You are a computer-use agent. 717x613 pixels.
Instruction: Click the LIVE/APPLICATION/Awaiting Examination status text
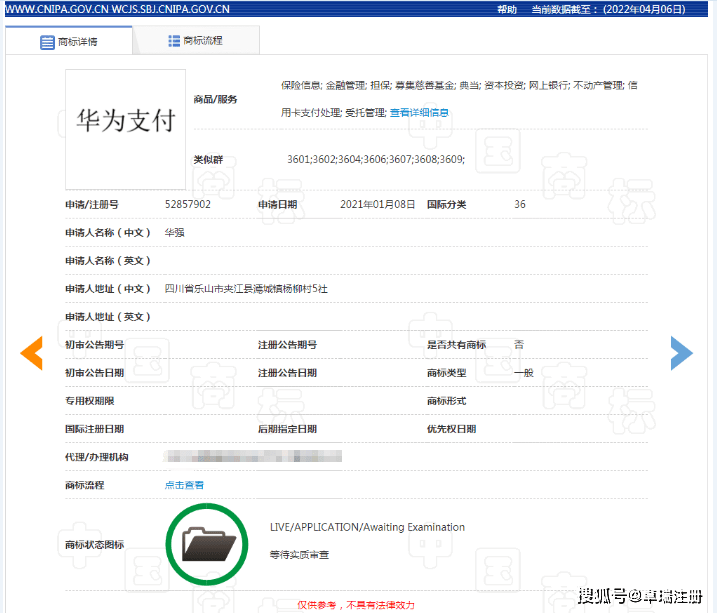[x=367, y=527]
